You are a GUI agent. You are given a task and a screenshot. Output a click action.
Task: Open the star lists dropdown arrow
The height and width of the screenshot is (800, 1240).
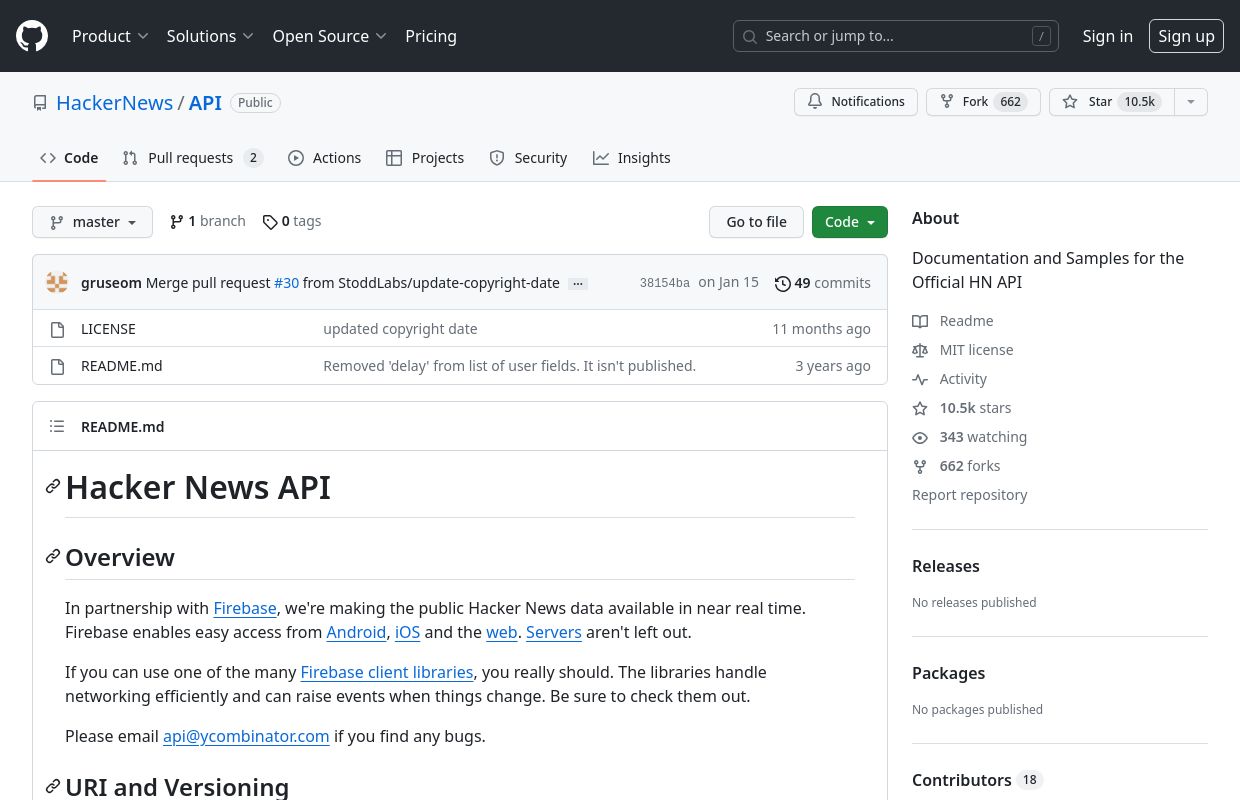click(x=1190, y=102)
